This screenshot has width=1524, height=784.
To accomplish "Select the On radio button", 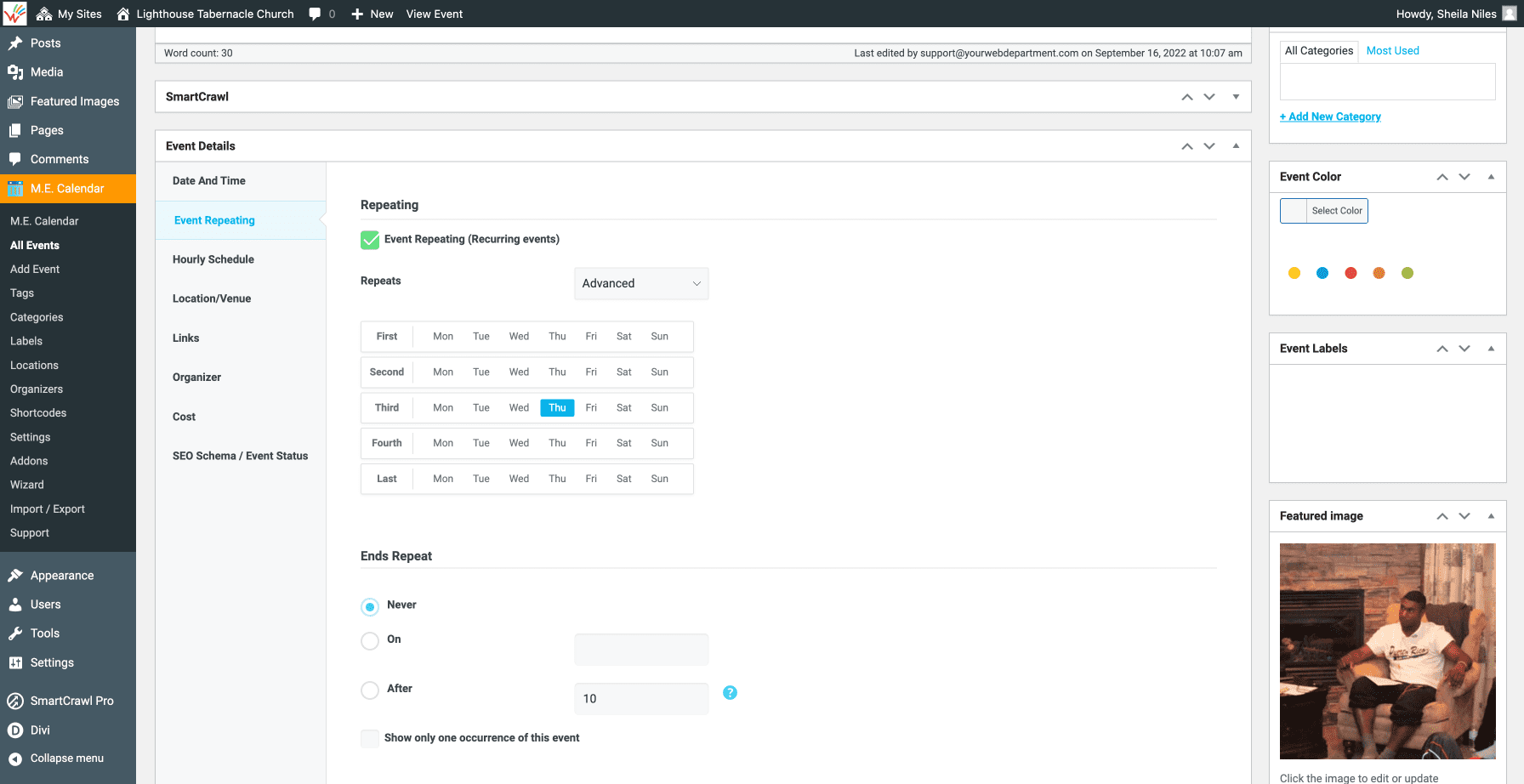I will coord(370,640).
